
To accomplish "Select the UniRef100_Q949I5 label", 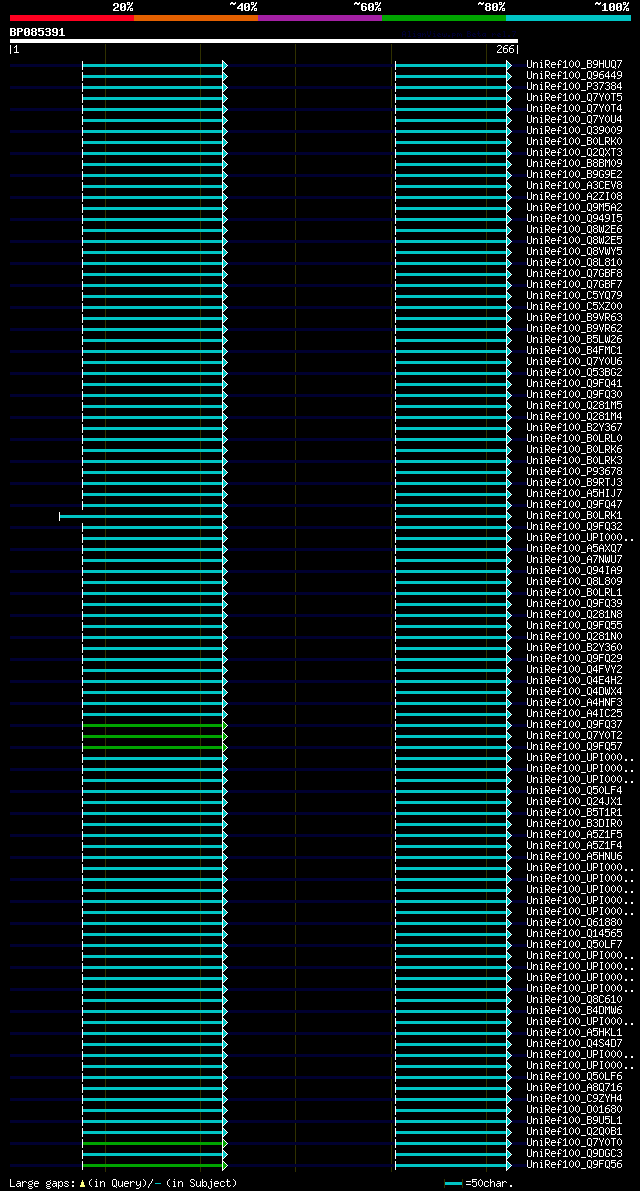I will click(574, 219).
